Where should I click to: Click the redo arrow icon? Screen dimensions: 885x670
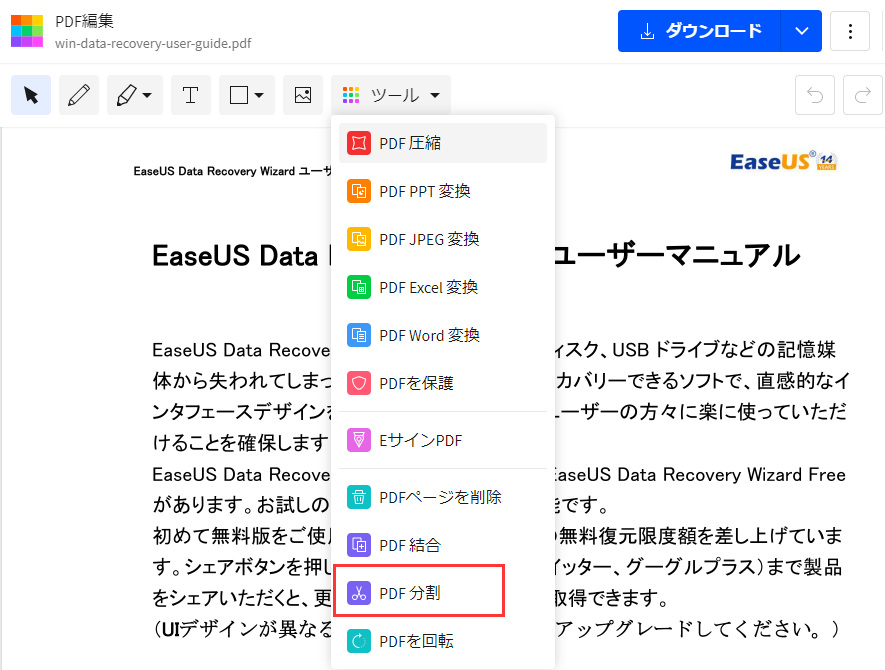point(862,94)
